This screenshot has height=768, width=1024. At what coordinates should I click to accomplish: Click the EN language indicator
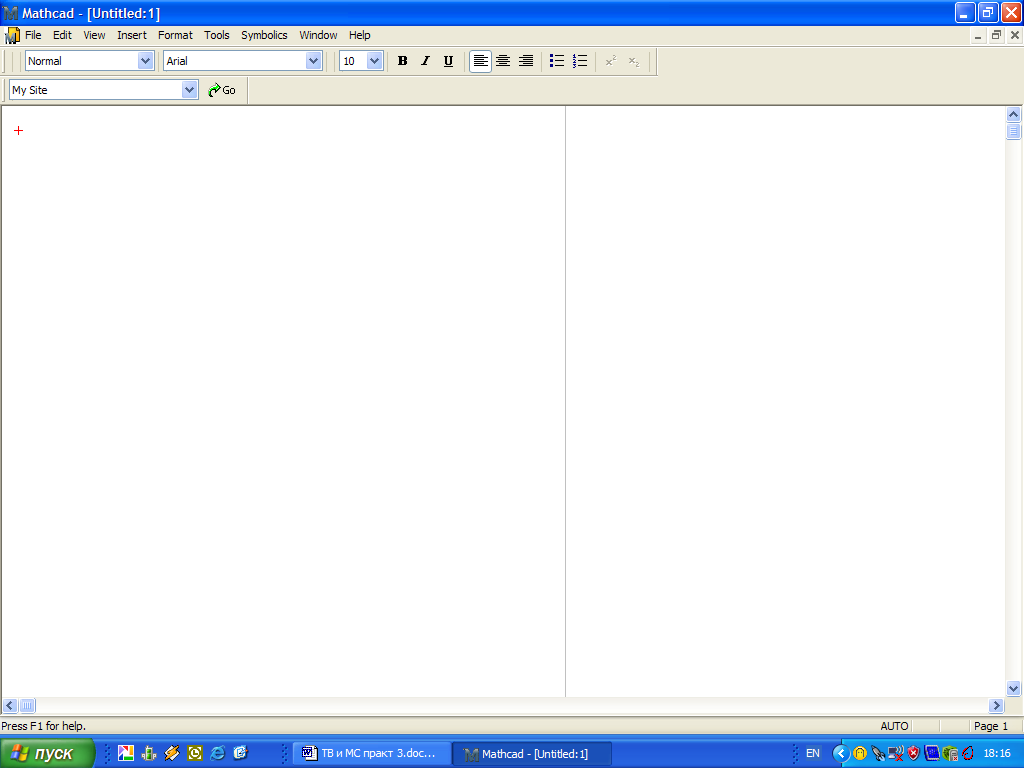tap(812, 753)
